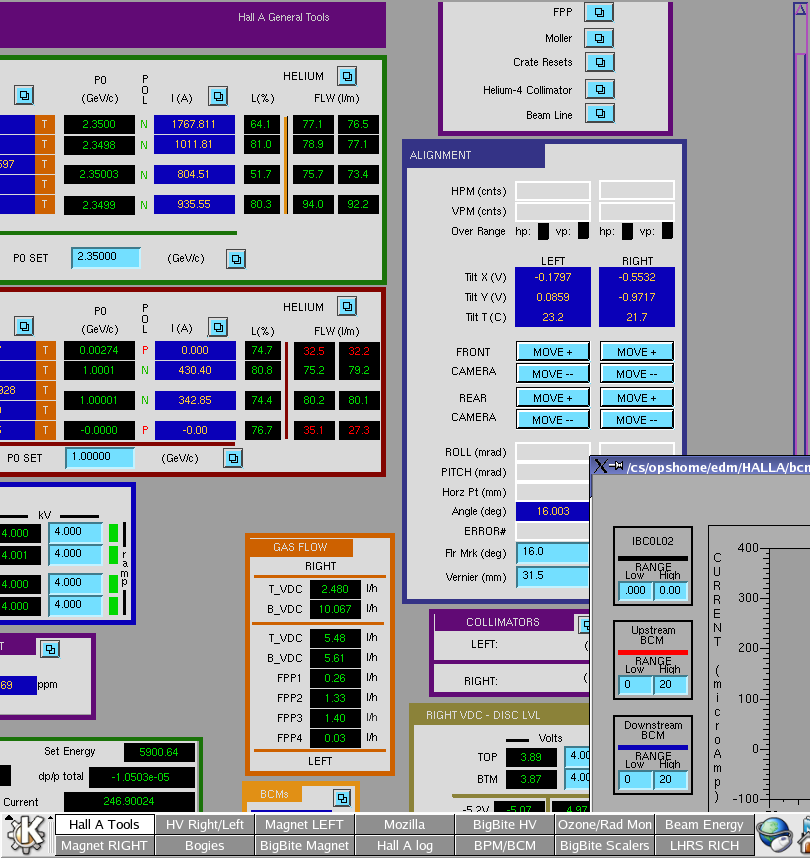Switch to HV Right/Left taskbar window
810x858 pixels.
(x=205, y=824)
